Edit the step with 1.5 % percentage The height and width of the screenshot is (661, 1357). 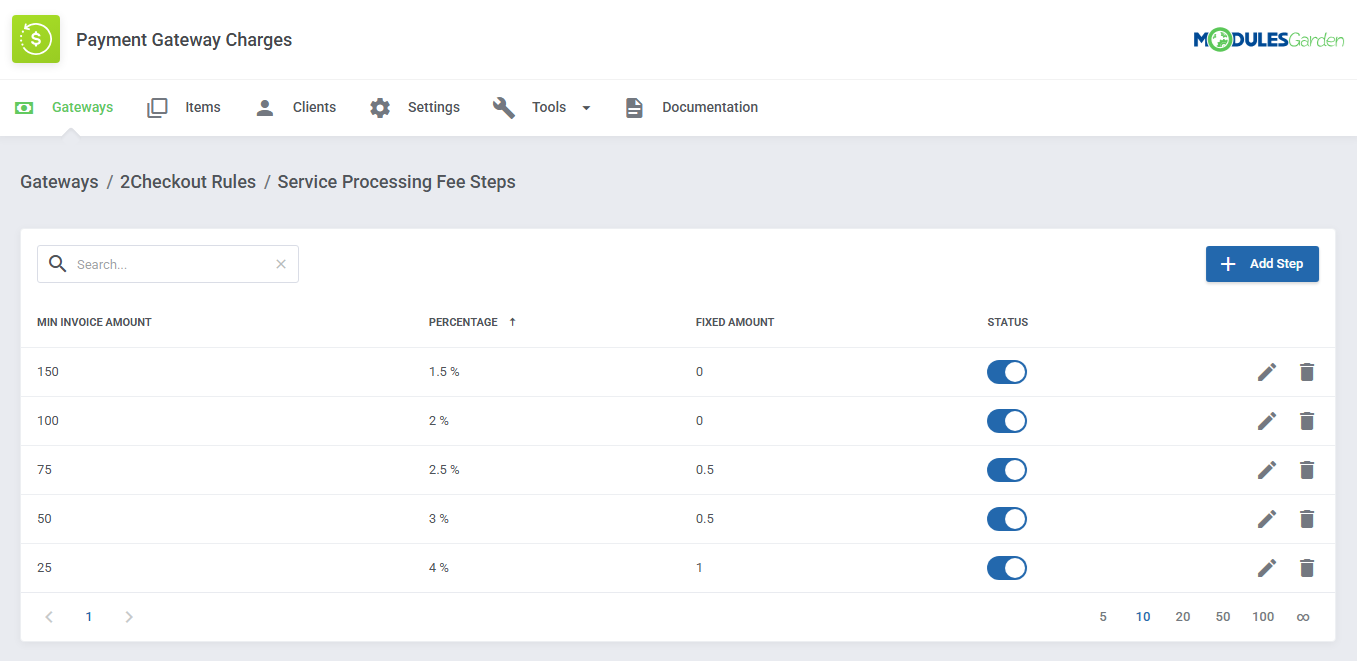[1266, 371]
